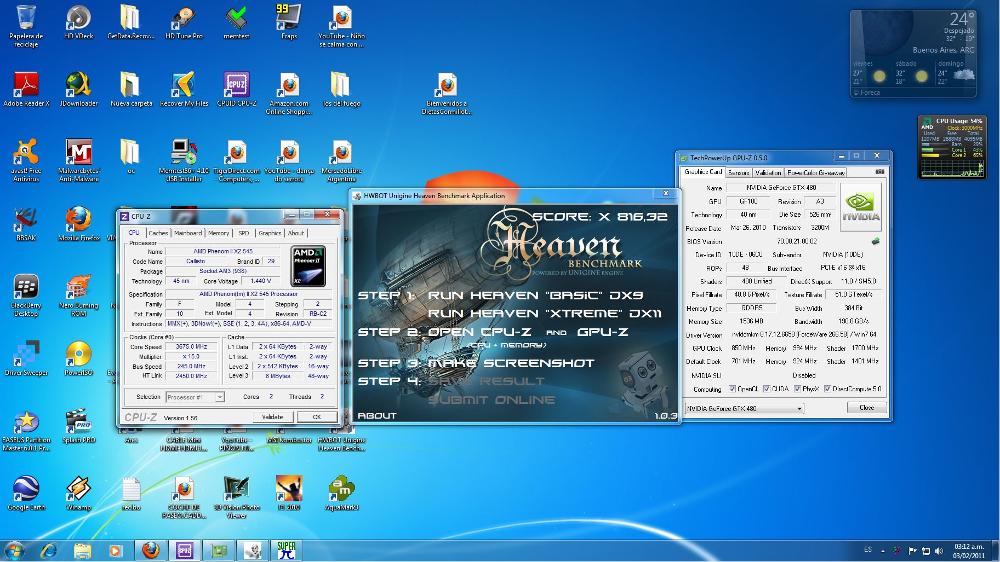Switch to the Mainboard tab in CPU-Z

(188, 233)
